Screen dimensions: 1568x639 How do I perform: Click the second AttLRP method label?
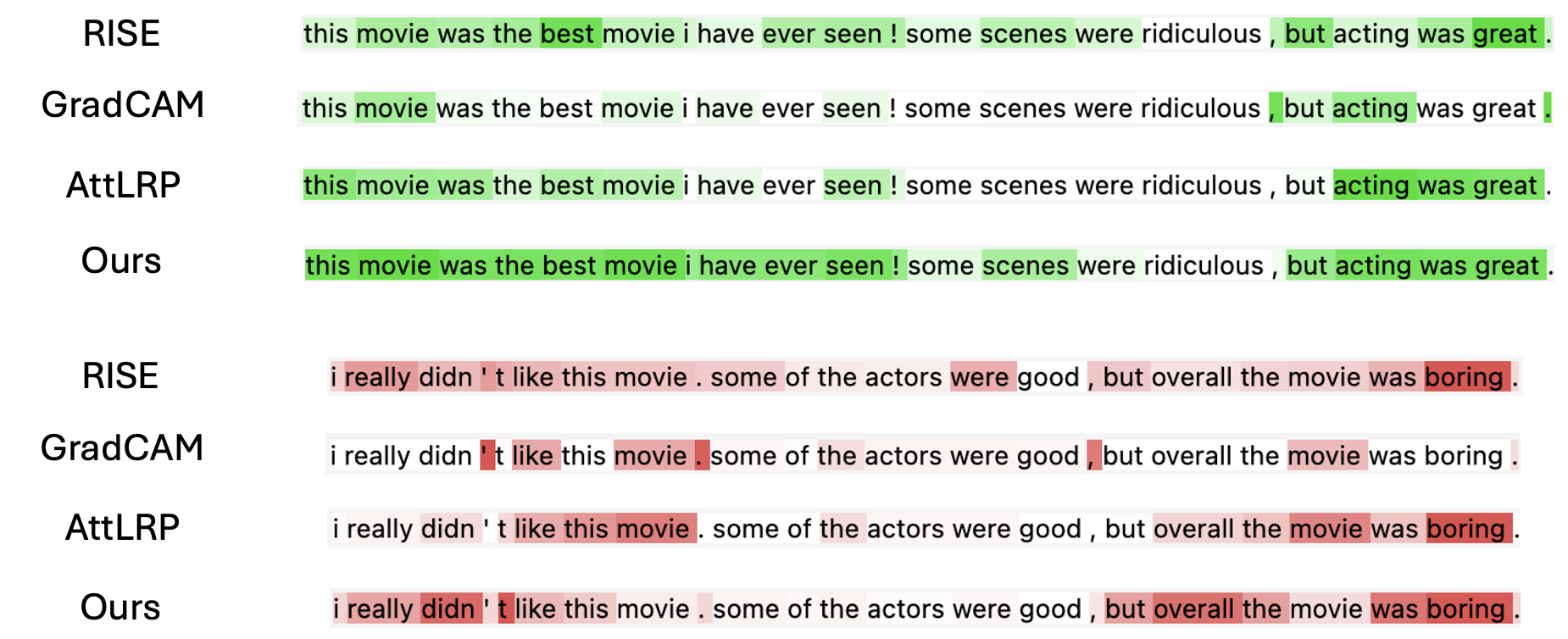(x=123, y=527)
